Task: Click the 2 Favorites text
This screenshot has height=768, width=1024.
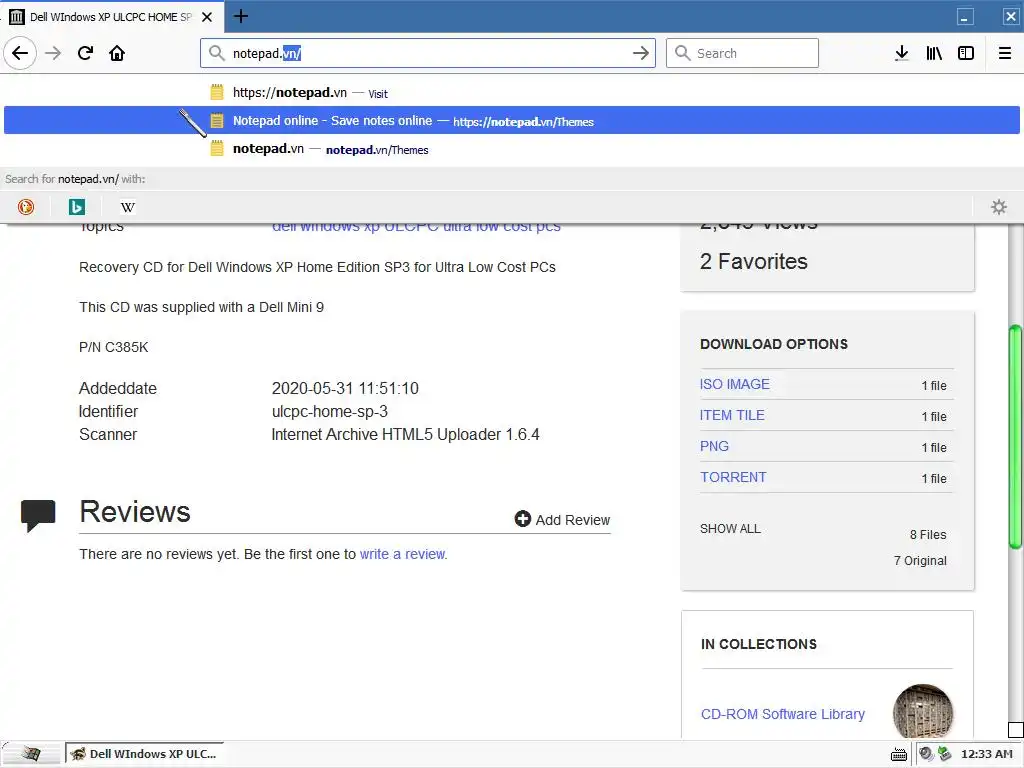Action: pos(754,261)
